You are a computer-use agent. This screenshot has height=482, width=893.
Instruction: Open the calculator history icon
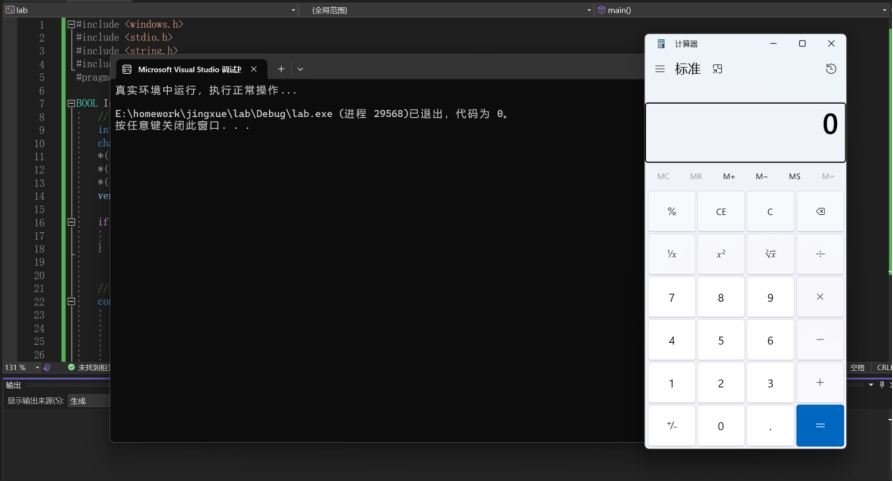831,69
